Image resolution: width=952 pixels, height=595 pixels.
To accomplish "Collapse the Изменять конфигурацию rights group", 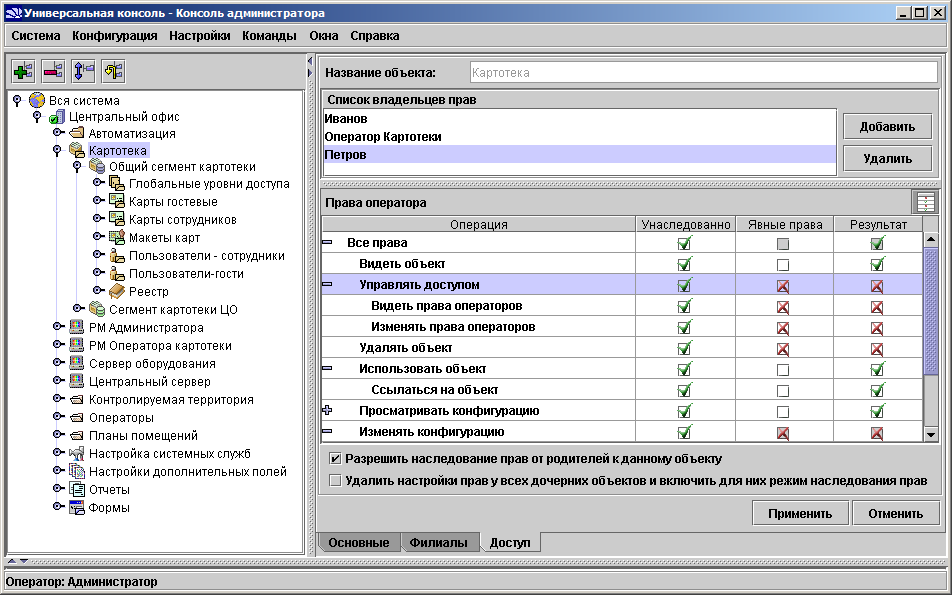I will coord(327,431).
